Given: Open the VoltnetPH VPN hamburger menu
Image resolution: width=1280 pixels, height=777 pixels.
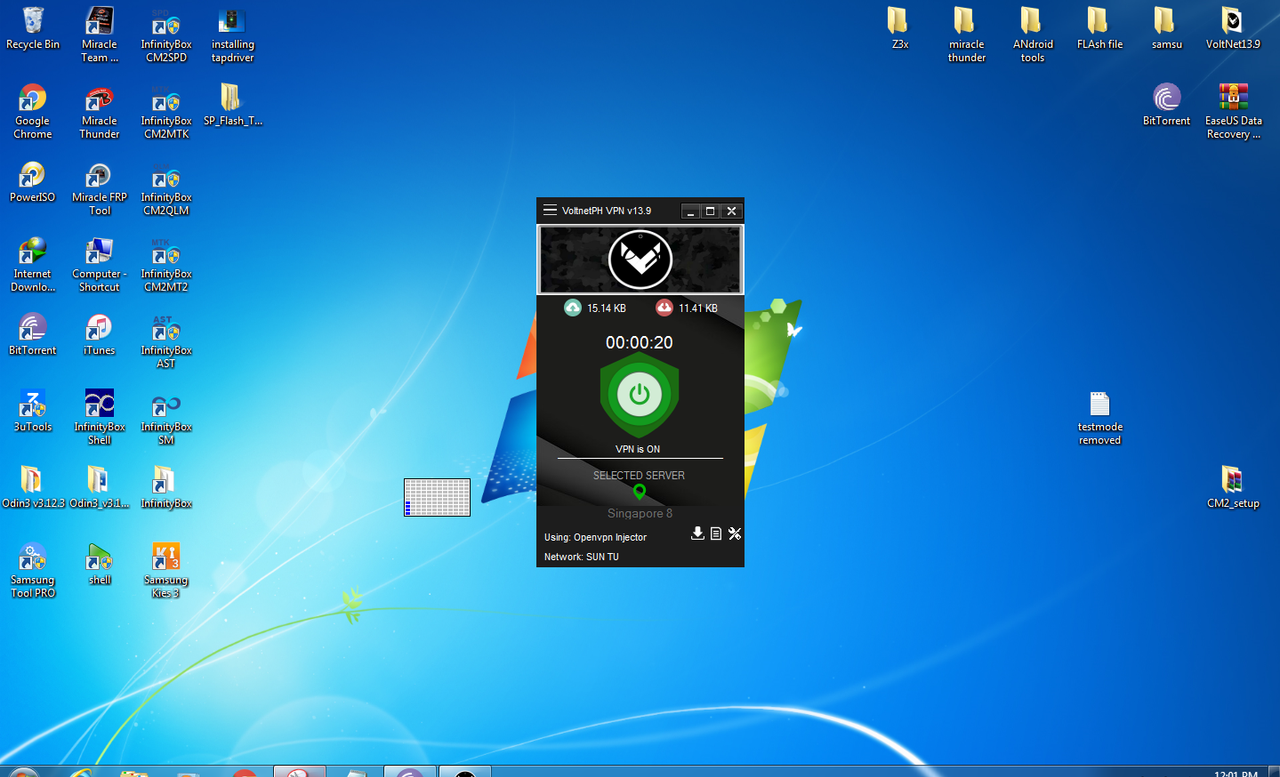Looking at the screenshot, I should [549, 211].
